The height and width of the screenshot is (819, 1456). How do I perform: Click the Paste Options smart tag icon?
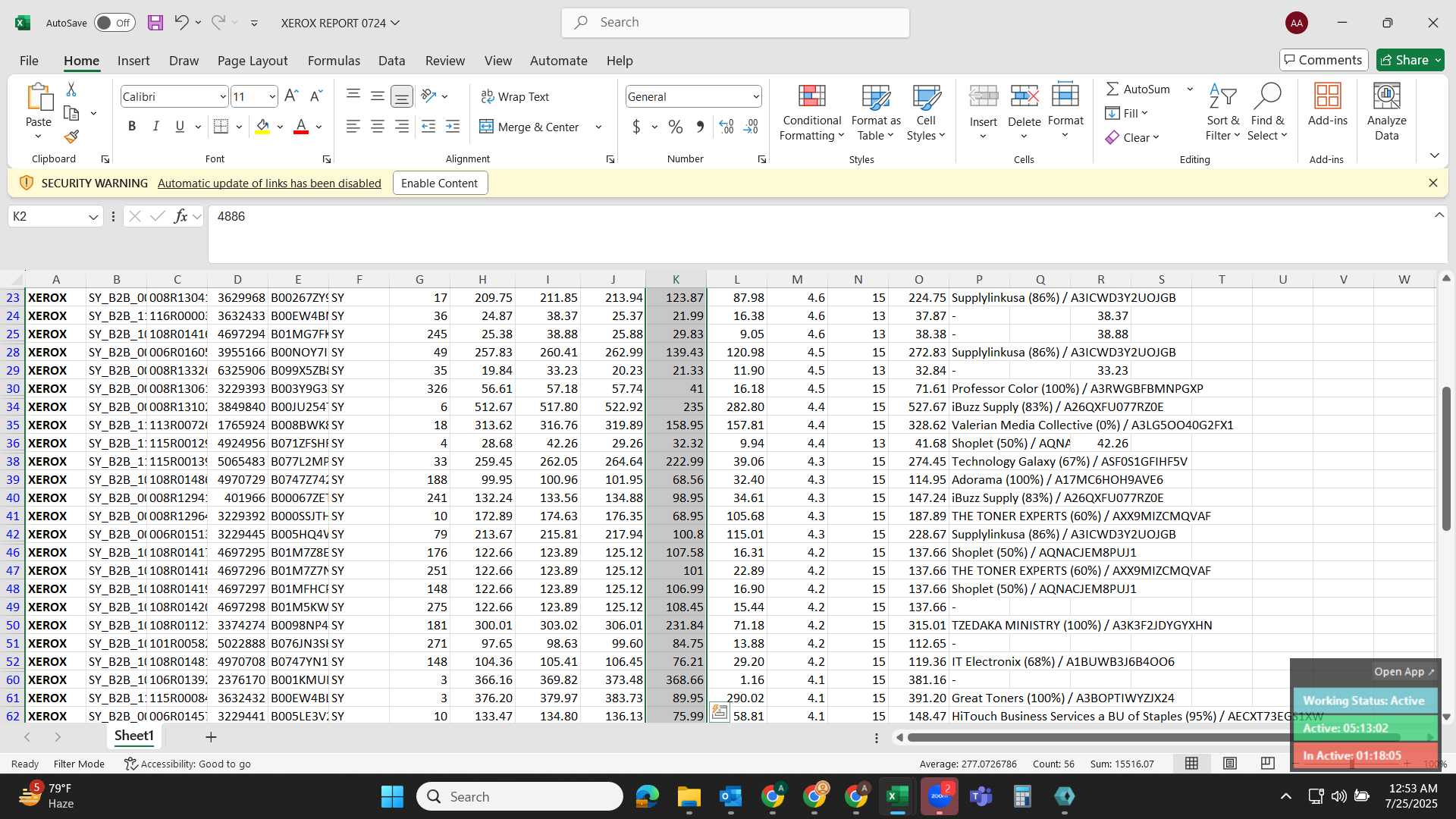(x=719, y=713)
